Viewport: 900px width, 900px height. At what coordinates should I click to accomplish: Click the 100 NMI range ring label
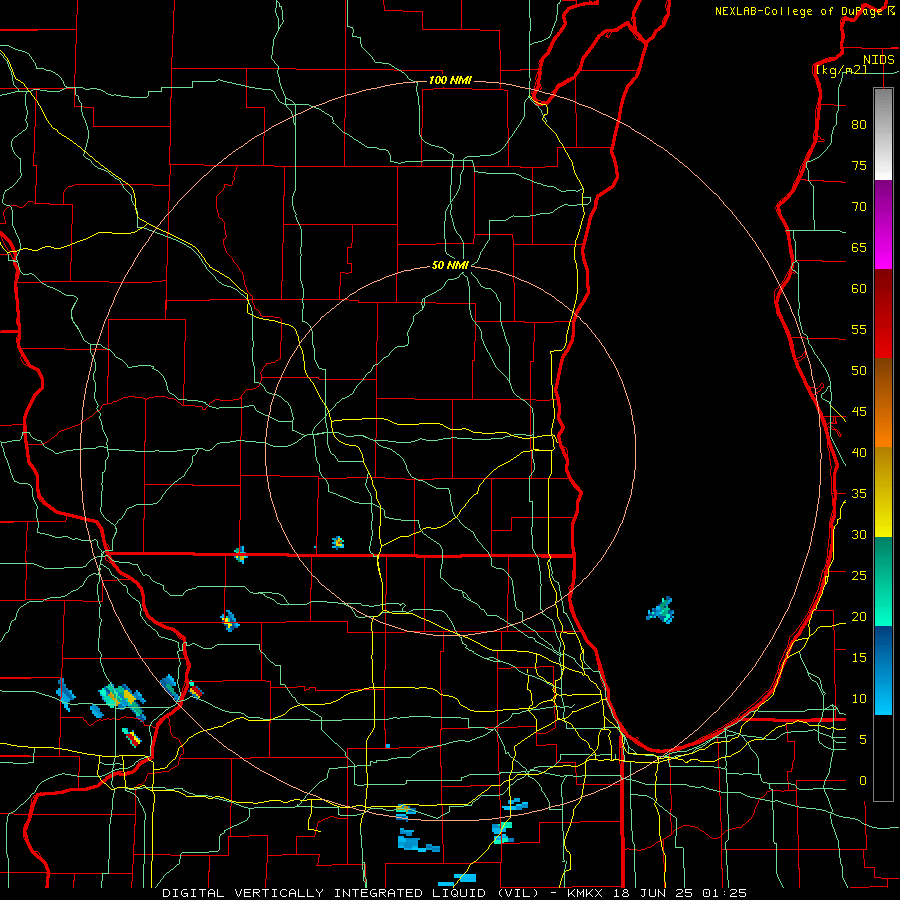[450, 80]
